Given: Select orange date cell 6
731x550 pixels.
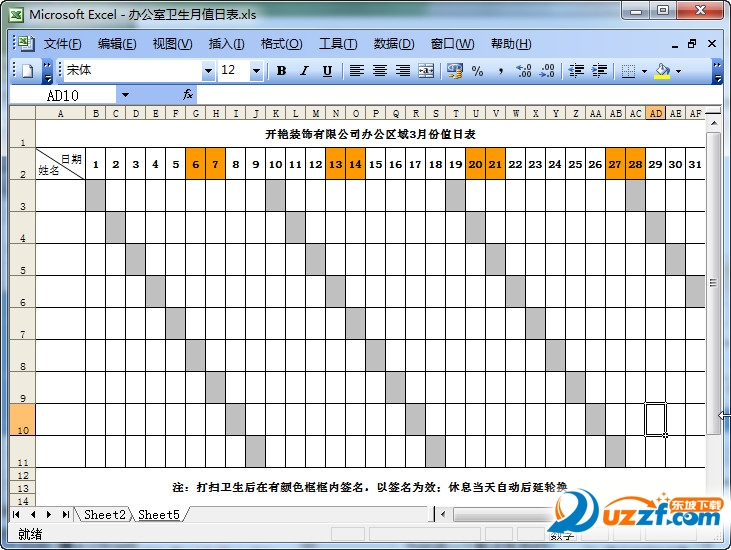Looking at the screenshot, I should click(x=196, y=164).
